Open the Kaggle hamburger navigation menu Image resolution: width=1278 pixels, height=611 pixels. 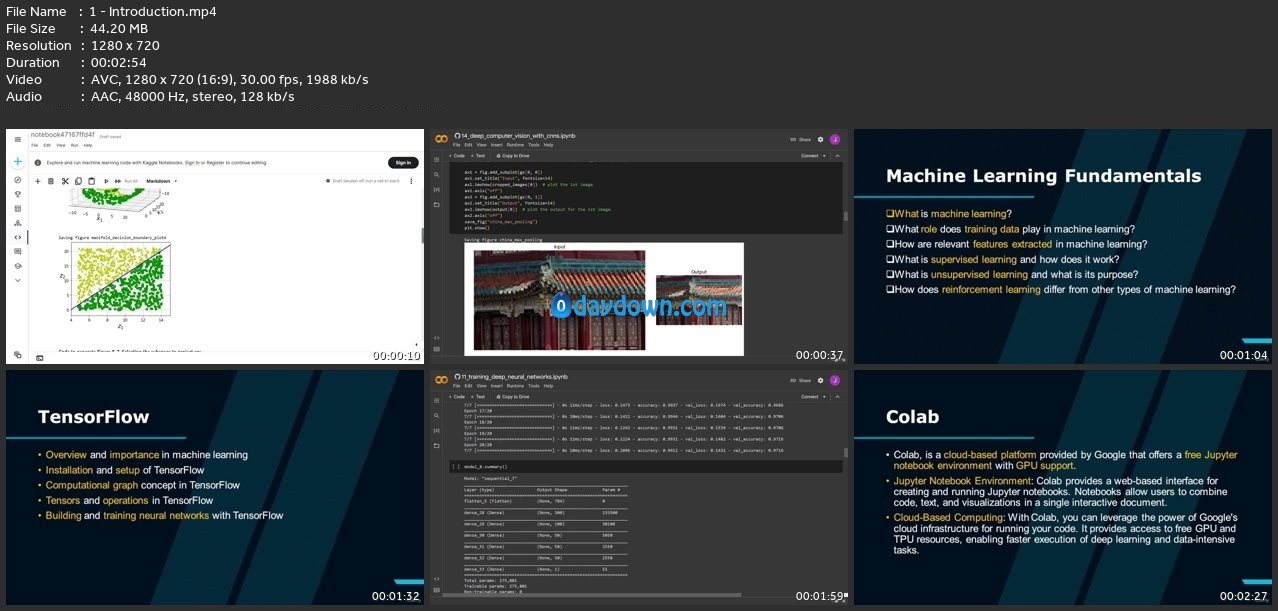pos(17,141)
